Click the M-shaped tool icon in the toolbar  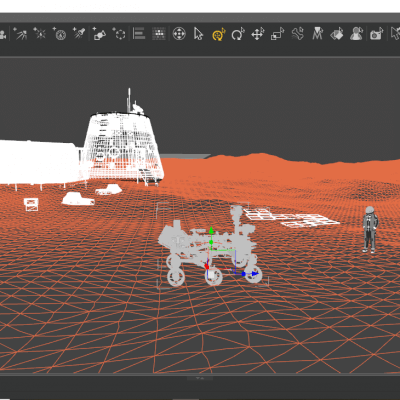(317, 34)
